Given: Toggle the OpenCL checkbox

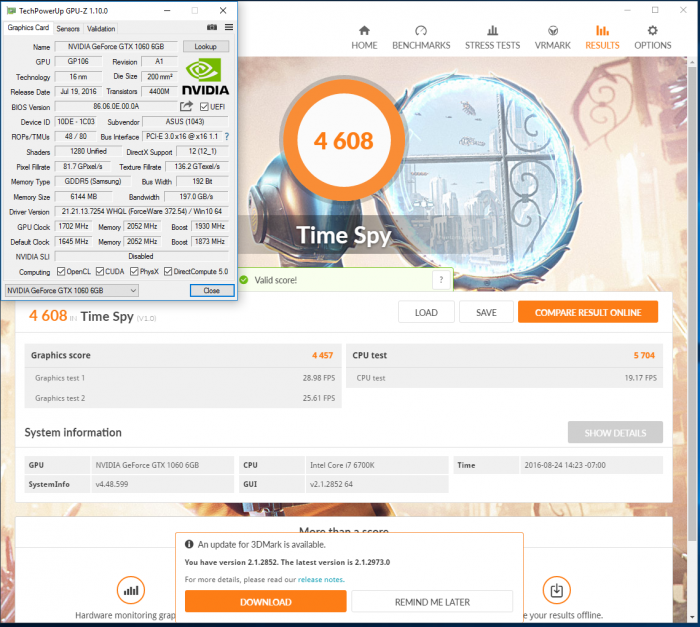Looking at the screenshot, I should (61, 272).
